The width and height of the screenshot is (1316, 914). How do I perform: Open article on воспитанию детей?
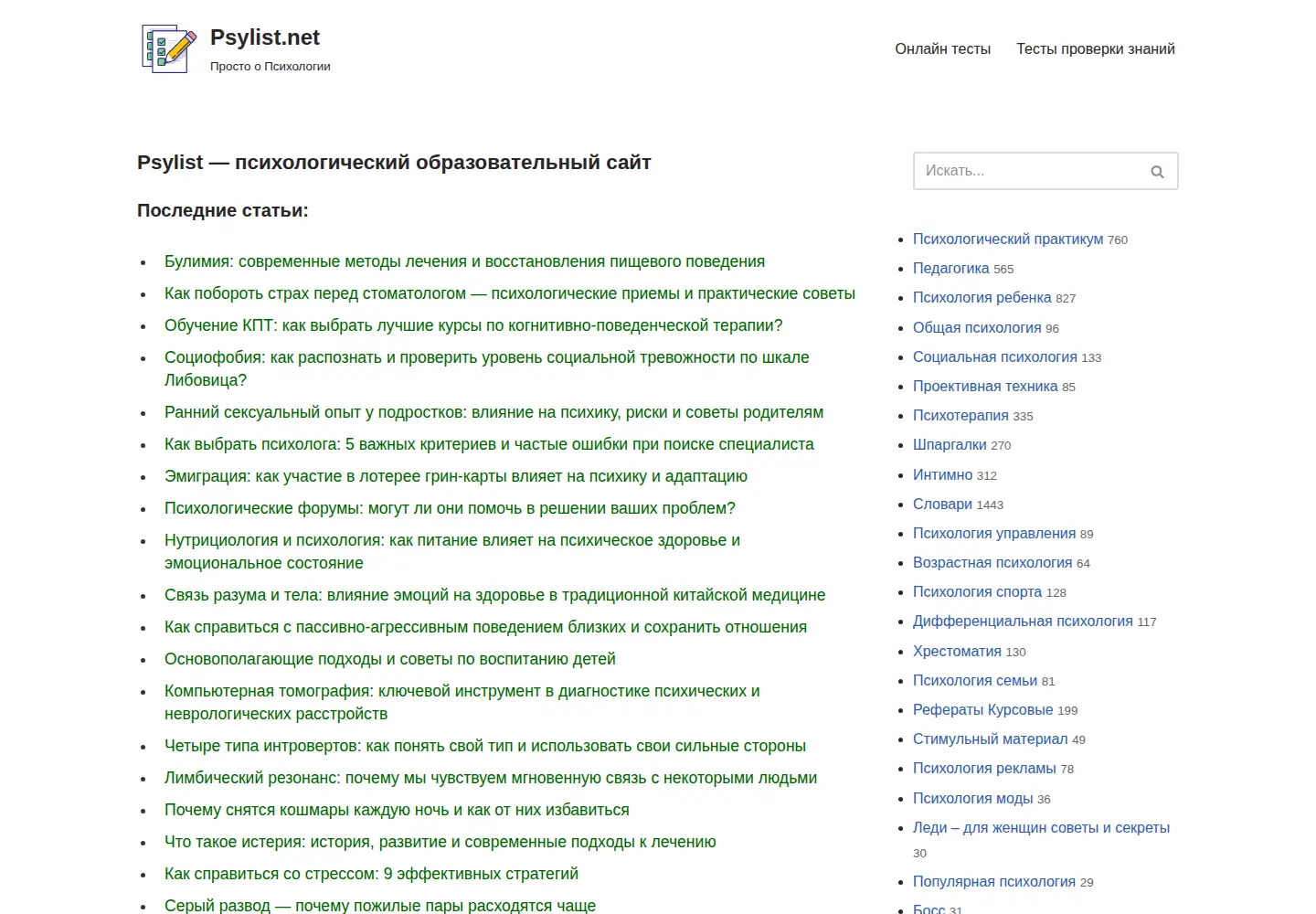click(390, 659)
